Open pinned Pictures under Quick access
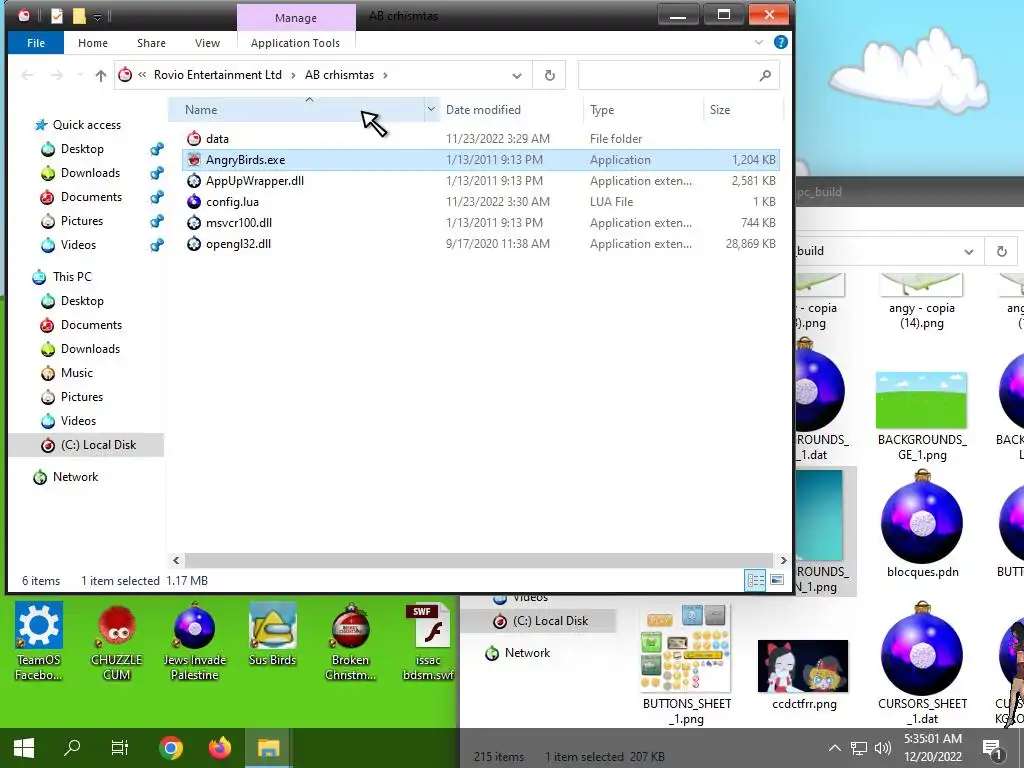 (82, 221)
